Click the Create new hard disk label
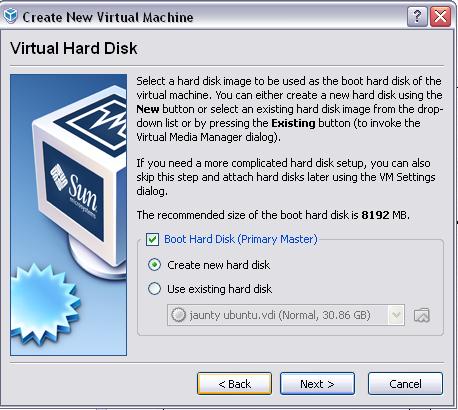Image resolution: width=458 pixels, height=410 pixels. tap(219, 265)
